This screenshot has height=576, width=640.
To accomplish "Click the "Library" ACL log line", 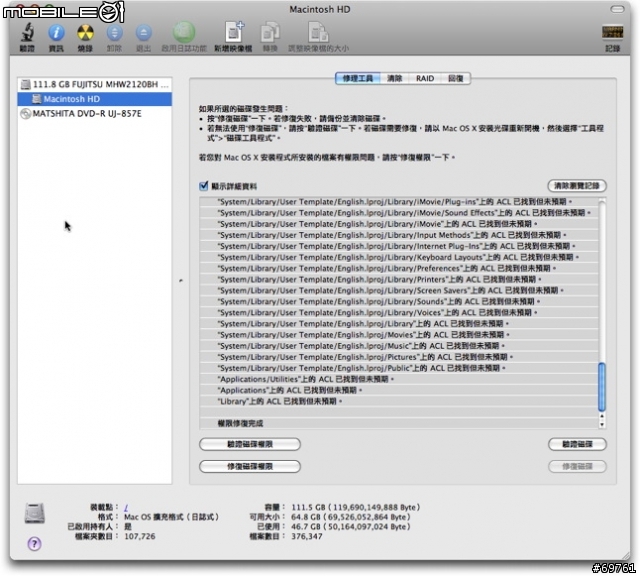I will [x=399, y=401].
